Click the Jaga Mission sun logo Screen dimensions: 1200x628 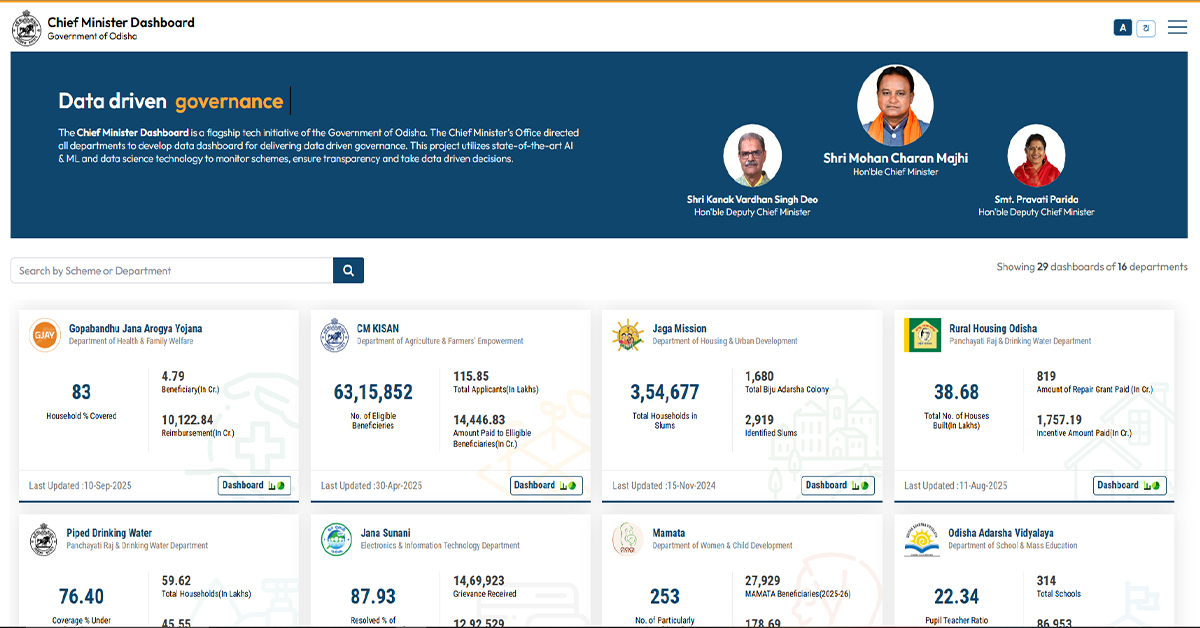[x=627, y=335]
